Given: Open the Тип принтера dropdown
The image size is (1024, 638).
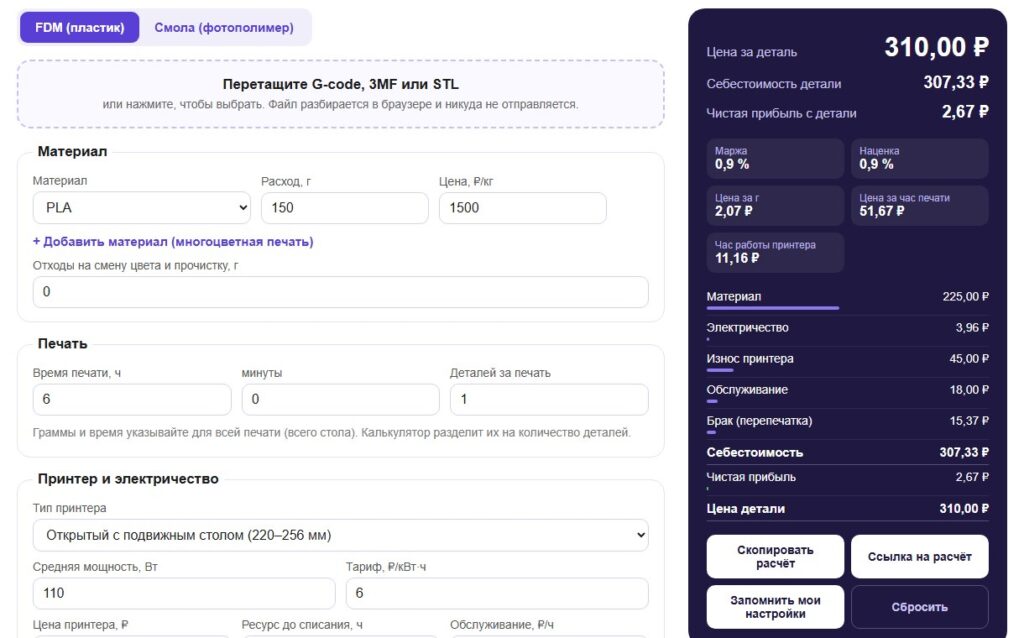Looking at the screenshot, I should (x=340, y=535).
